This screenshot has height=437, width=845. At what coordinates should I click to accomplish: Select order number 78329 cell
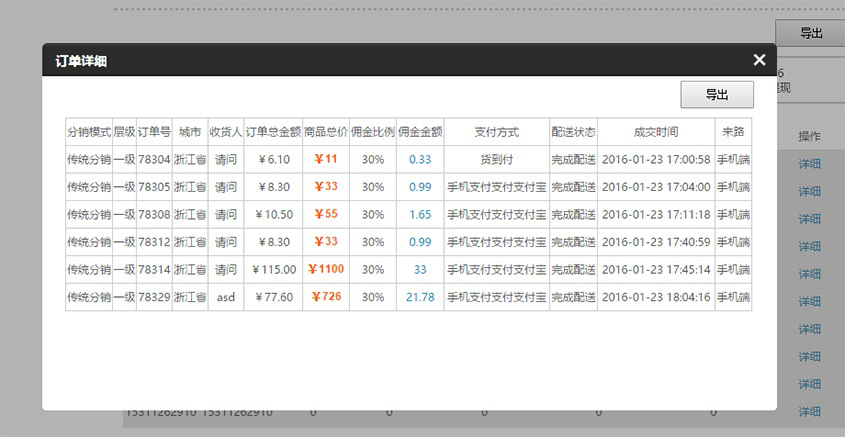coord(154,297)
